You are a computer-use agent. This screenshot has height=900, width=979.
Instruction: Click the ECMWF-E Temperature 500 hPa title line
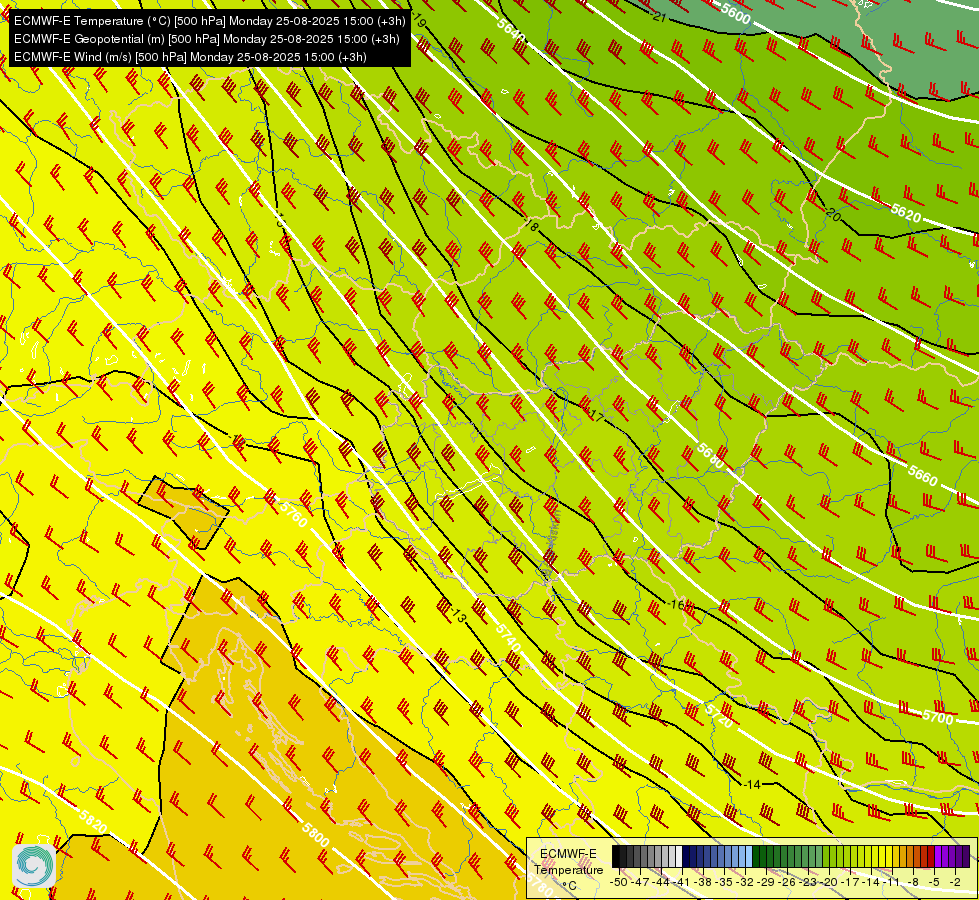(x=210, y=21)
